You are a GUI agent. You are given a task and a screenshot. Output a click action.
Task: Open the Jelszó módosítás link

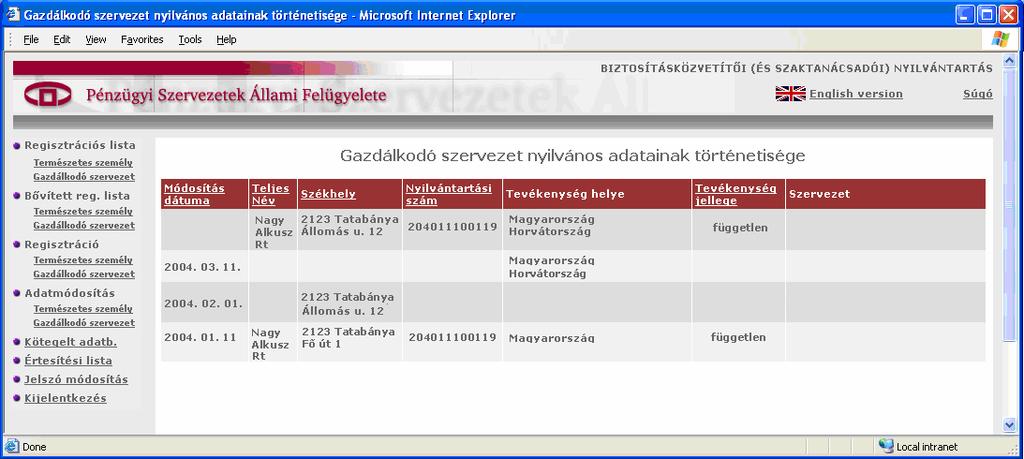click(x=76, y=379)
